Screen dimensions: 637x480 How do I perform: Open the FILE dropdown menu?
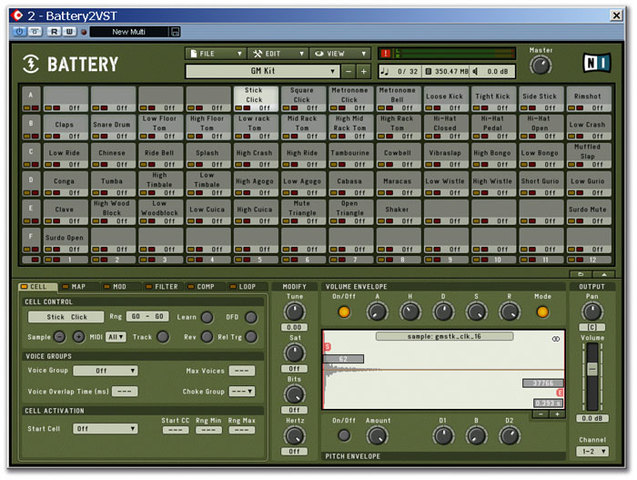[215, 54]
